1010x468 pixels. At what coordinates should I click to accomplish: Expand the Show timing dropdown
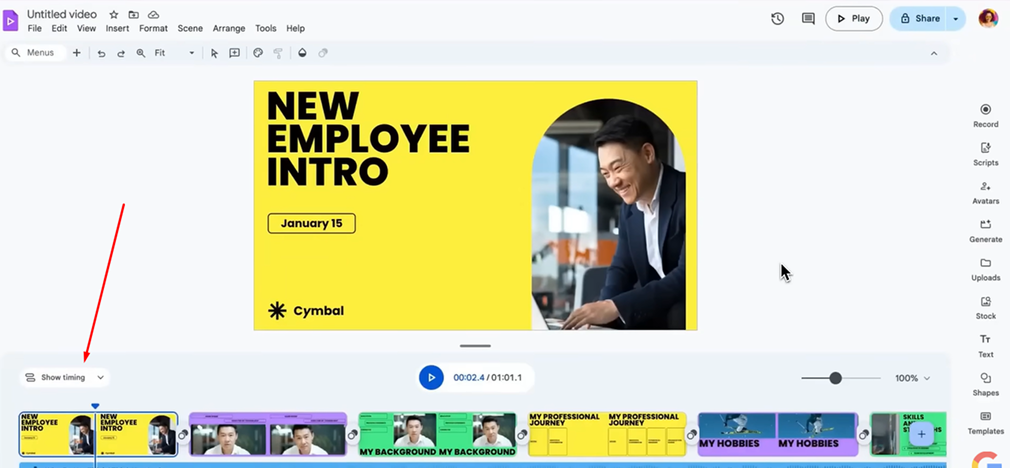tap(65, 378)
